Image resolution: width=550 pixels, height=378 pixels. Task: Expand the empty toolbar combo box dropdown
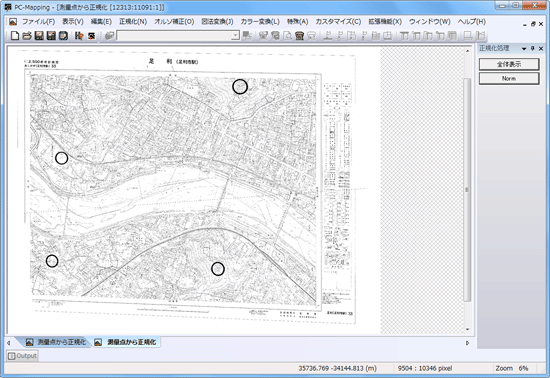tap(235, 35)
